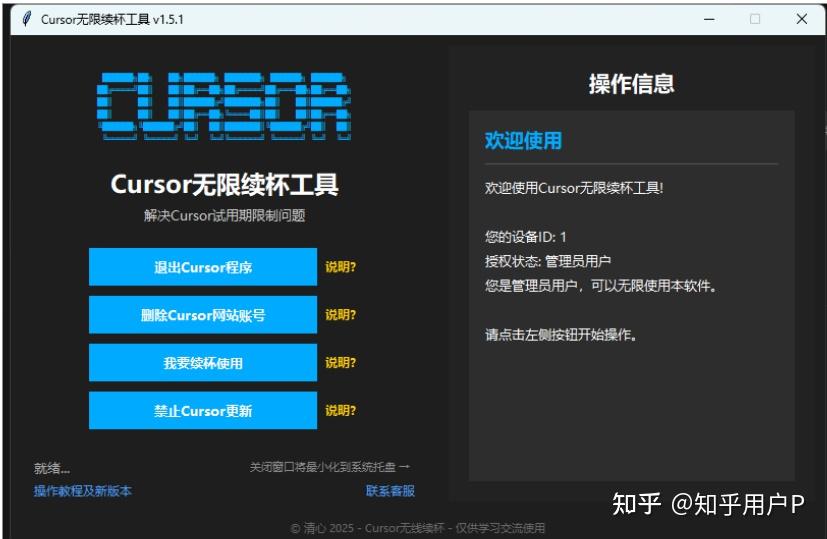Click the 退出Cursor程序 button
This screenshot has width=827, height=539.
203,267
